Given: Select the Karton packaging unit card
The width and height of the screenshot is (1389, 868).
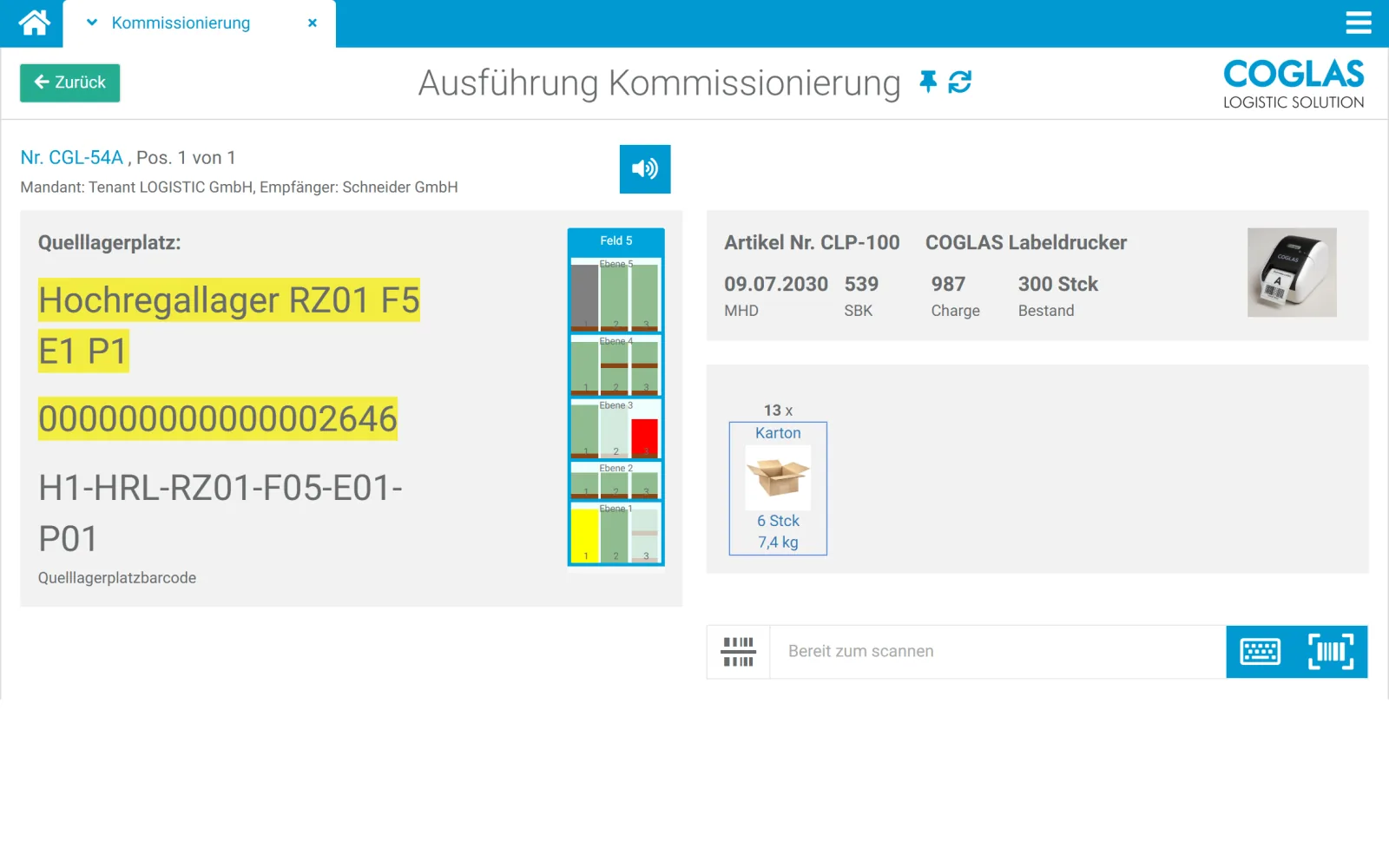Looking at the screenshot, I should [778, 489].
